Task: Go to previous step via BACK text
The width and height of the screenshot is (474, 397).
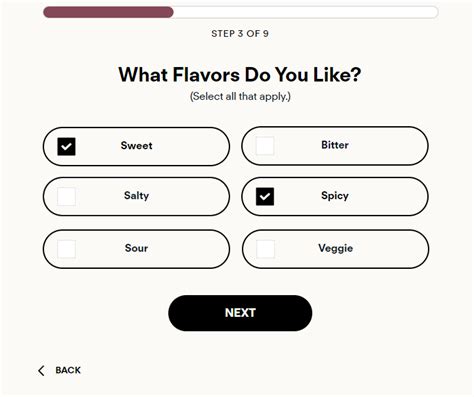Action: 68,370
